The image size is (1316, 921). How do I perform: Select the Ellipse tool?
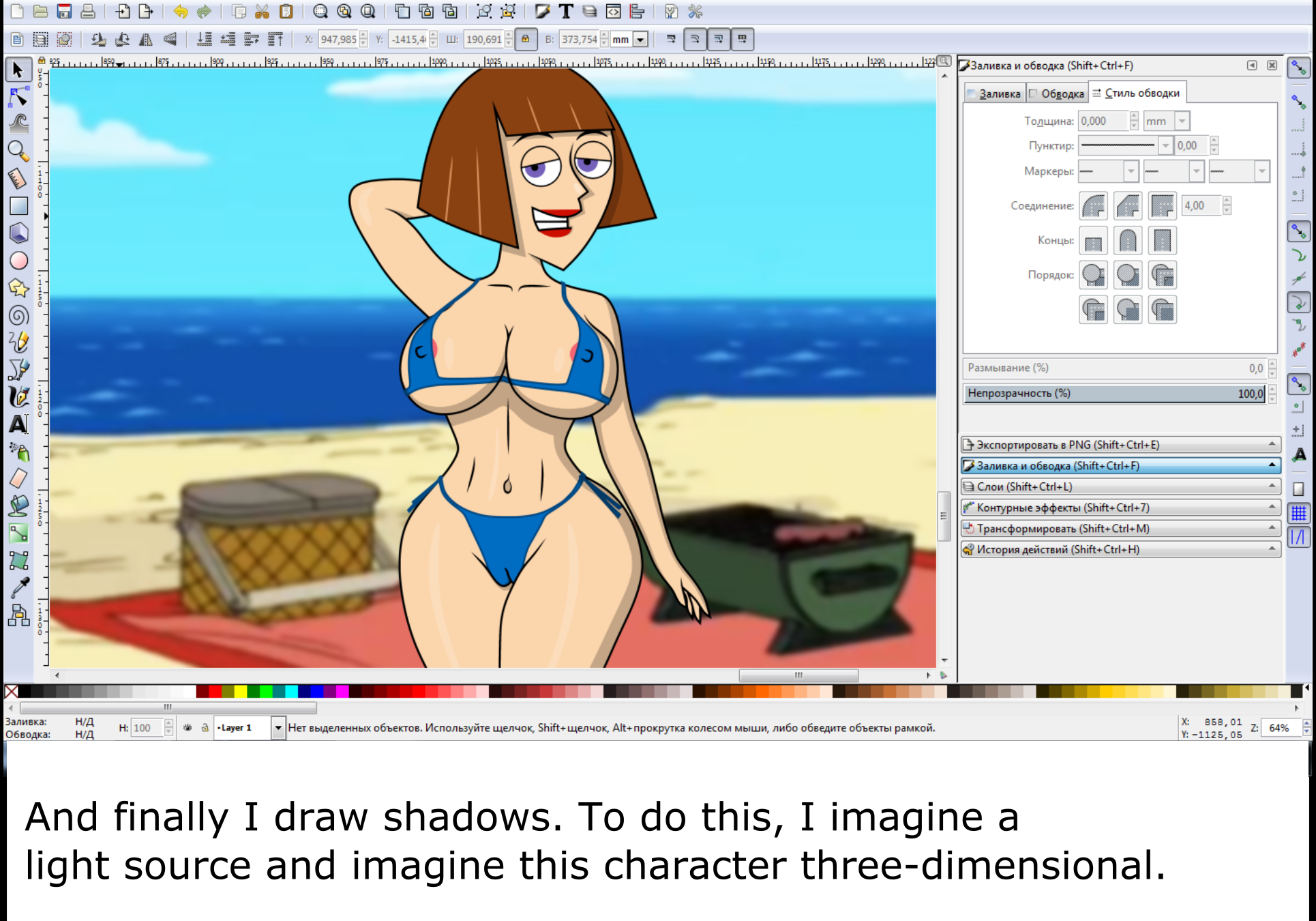[x=18, y=261]
